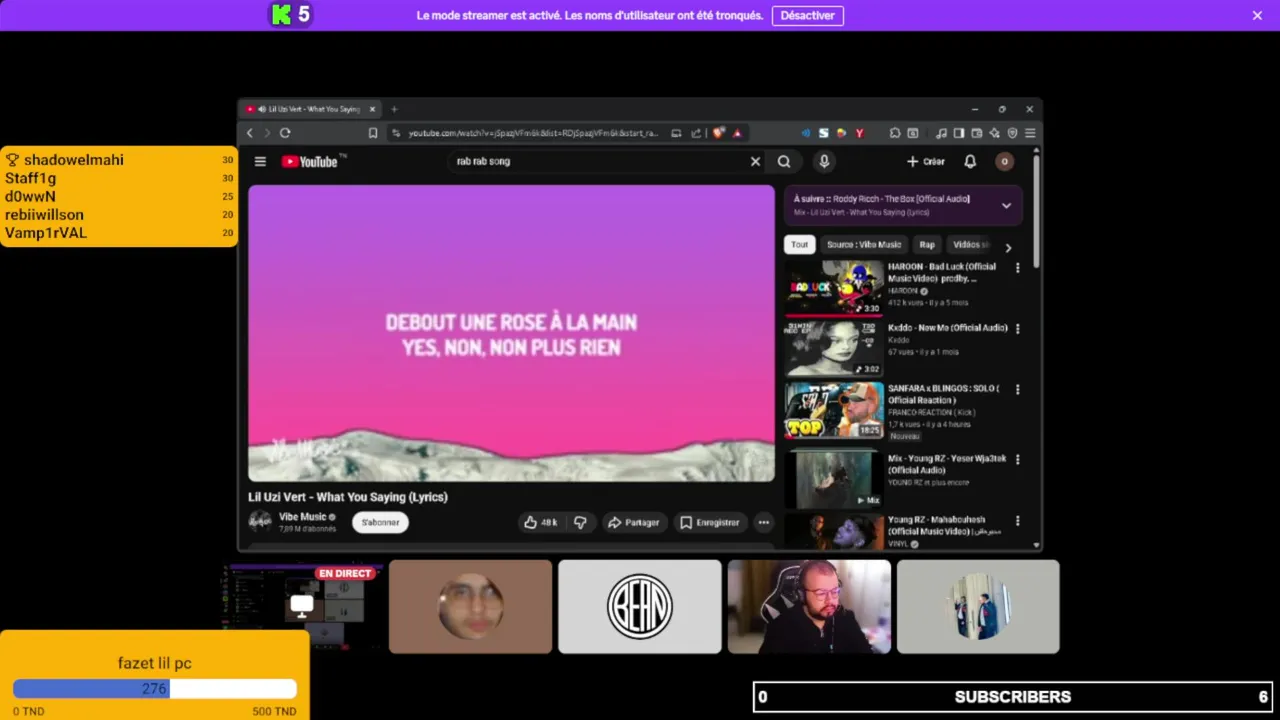This screenshot has height=720, width=1280.
Task: Click the Vibe Music channel avatar
Action: (x=260, y=521)
